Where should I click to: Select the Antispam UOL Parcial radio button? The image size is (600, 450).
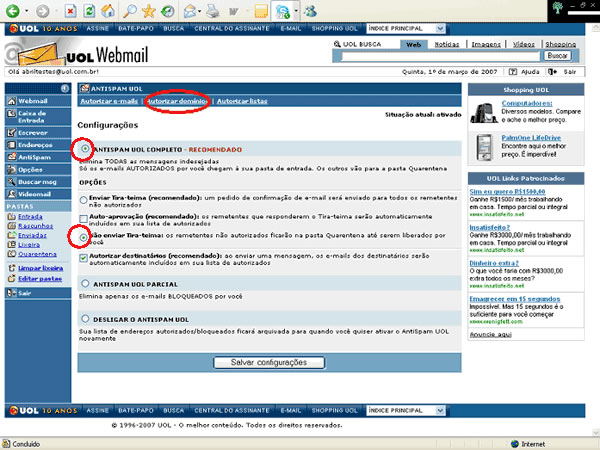82,283
